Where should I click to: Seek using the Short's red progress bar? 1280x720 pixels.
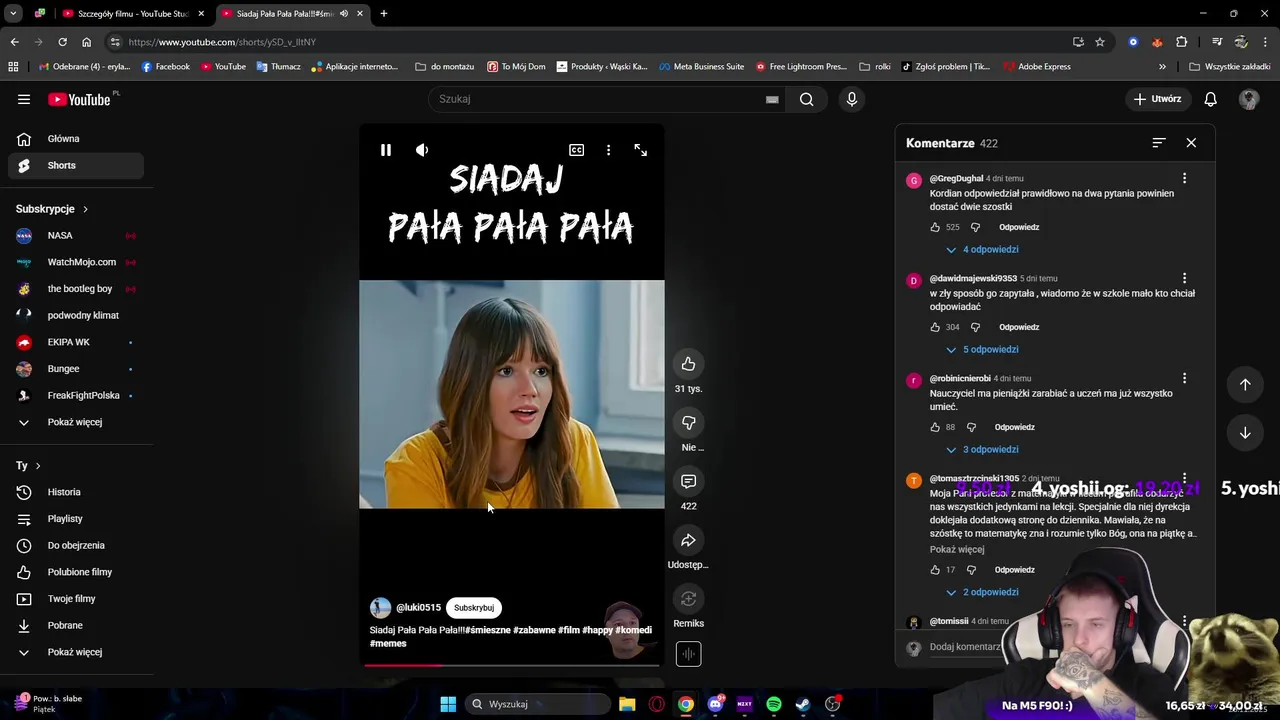(512, 665)
